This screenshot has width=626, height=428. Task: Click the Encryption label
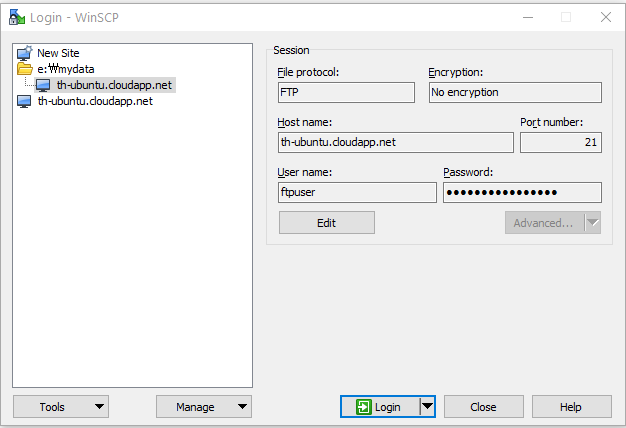(x=456, y=72)
